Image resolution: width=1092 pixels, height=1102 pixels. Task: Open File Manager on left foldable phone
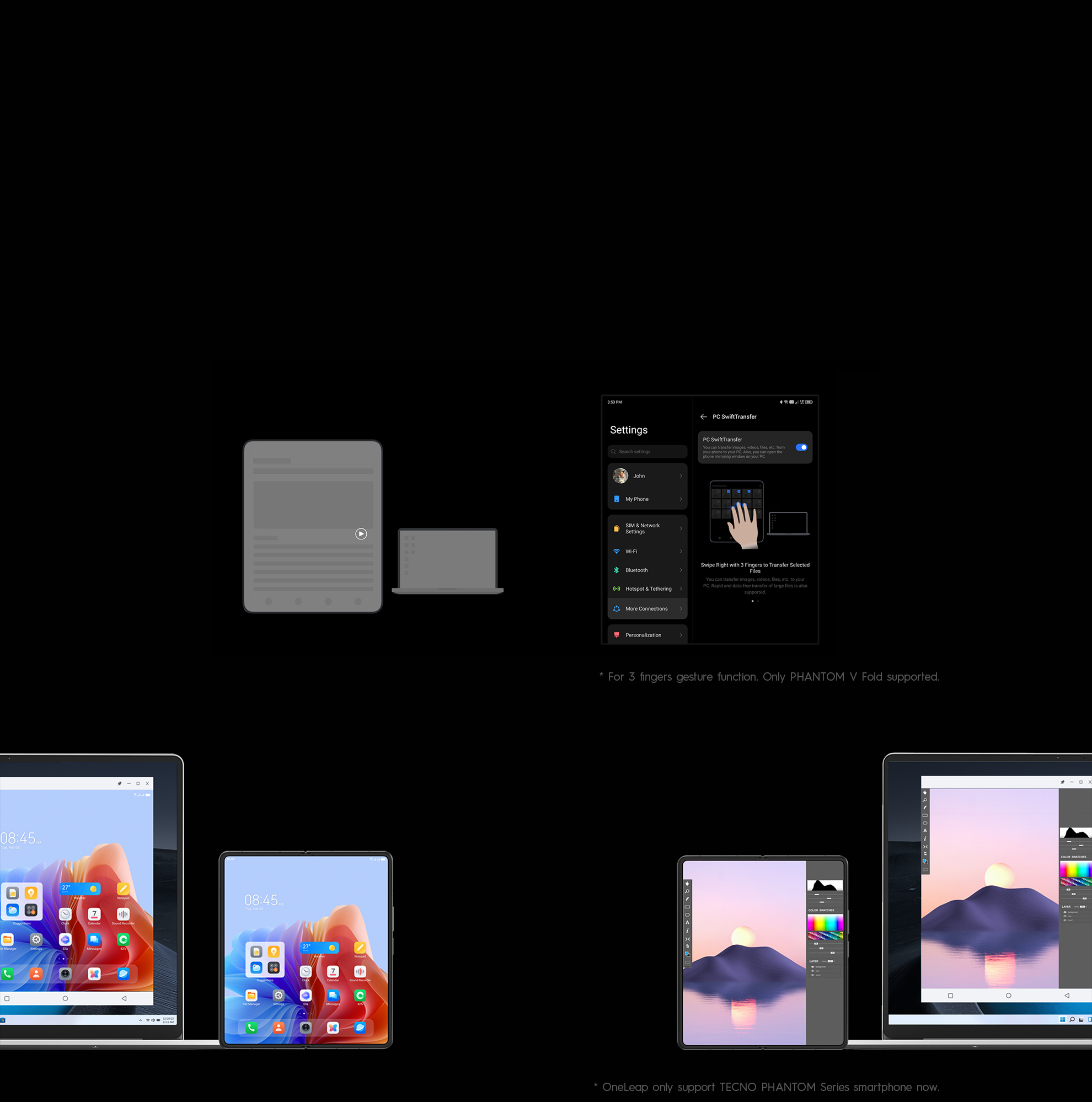click(x=251, y=996)
